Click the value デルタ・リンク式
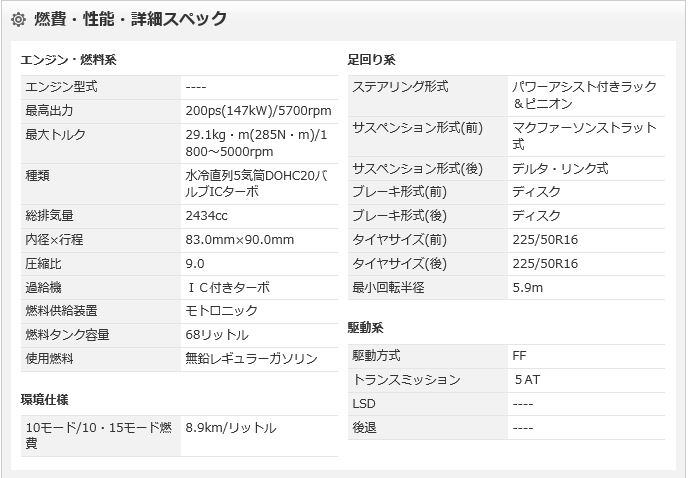The width and height of the screenshot is (688, 478). click(560, 169)
